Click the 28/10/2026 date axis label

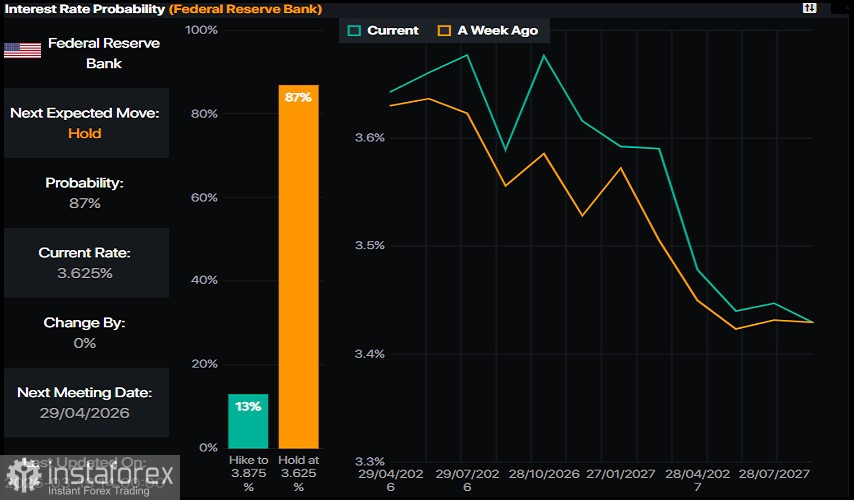[544, 474]
